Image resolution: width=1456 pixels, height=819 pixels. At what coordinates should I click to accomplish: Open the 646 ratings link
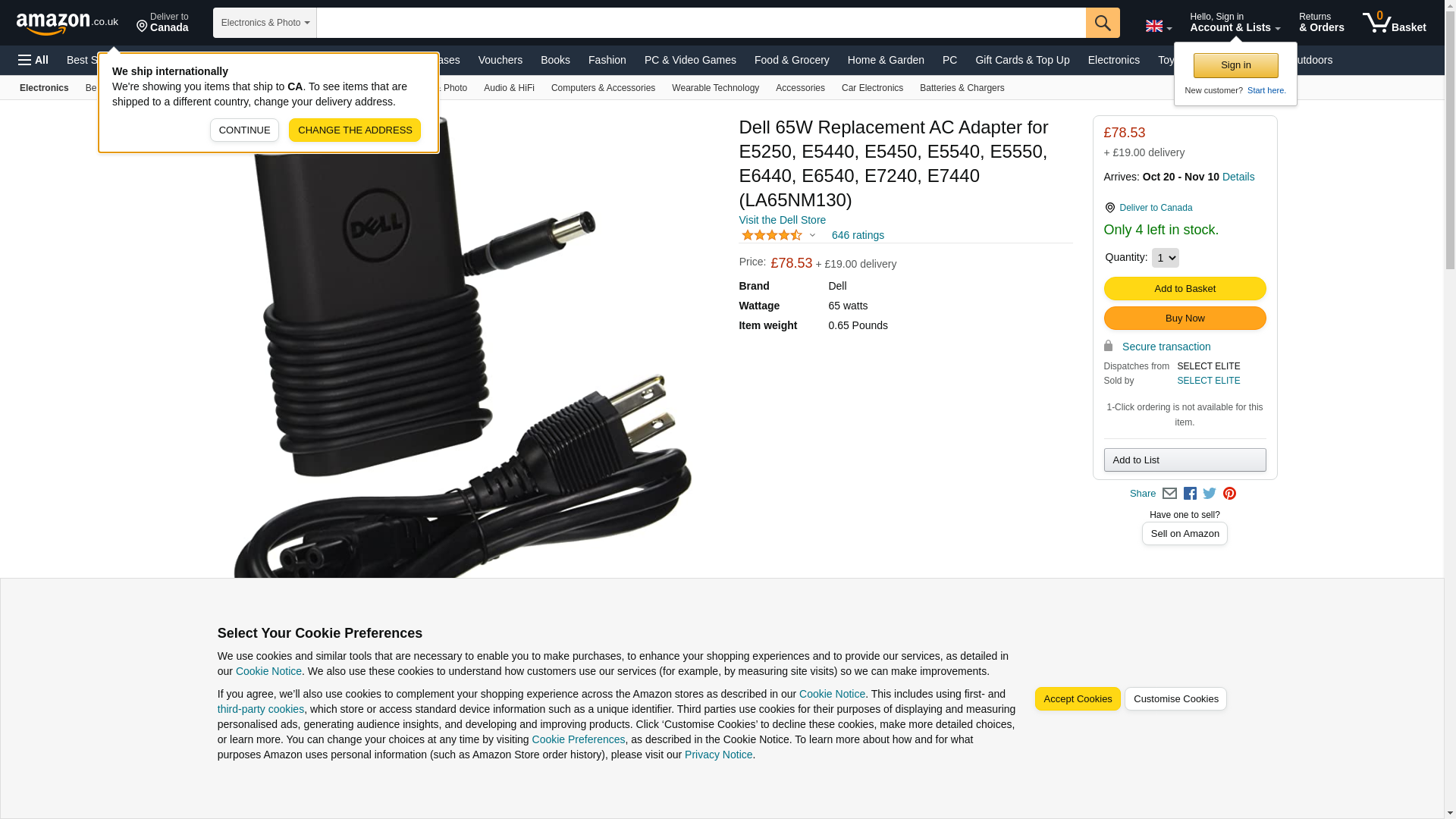click(858, 235)
